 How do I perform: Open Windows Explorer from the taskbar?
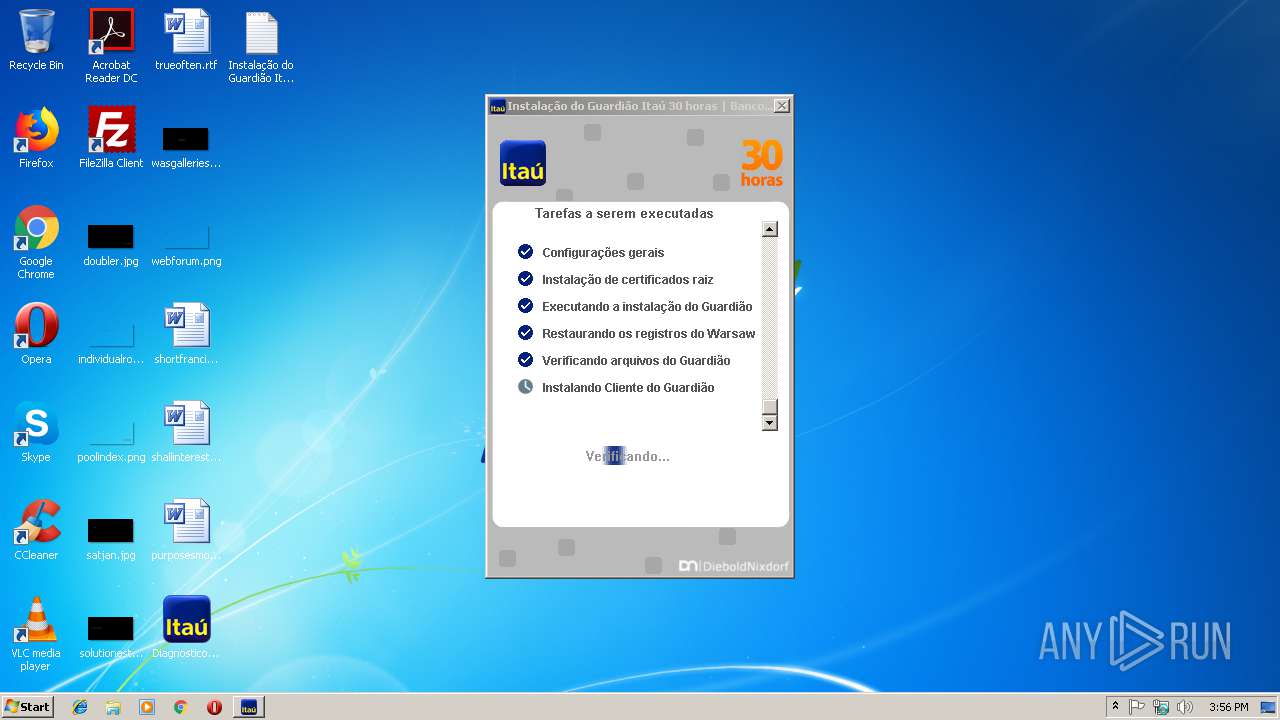point(113,707)
